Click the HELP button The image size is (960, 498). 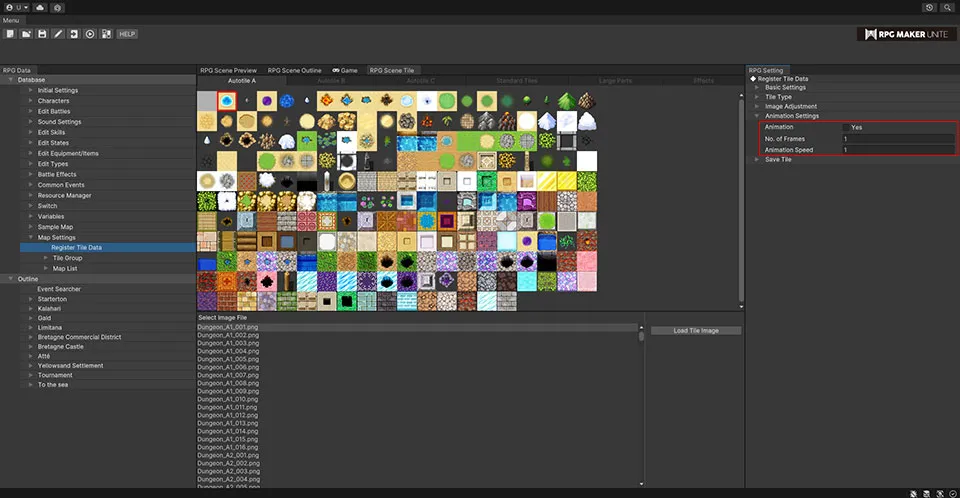(127, 34)
